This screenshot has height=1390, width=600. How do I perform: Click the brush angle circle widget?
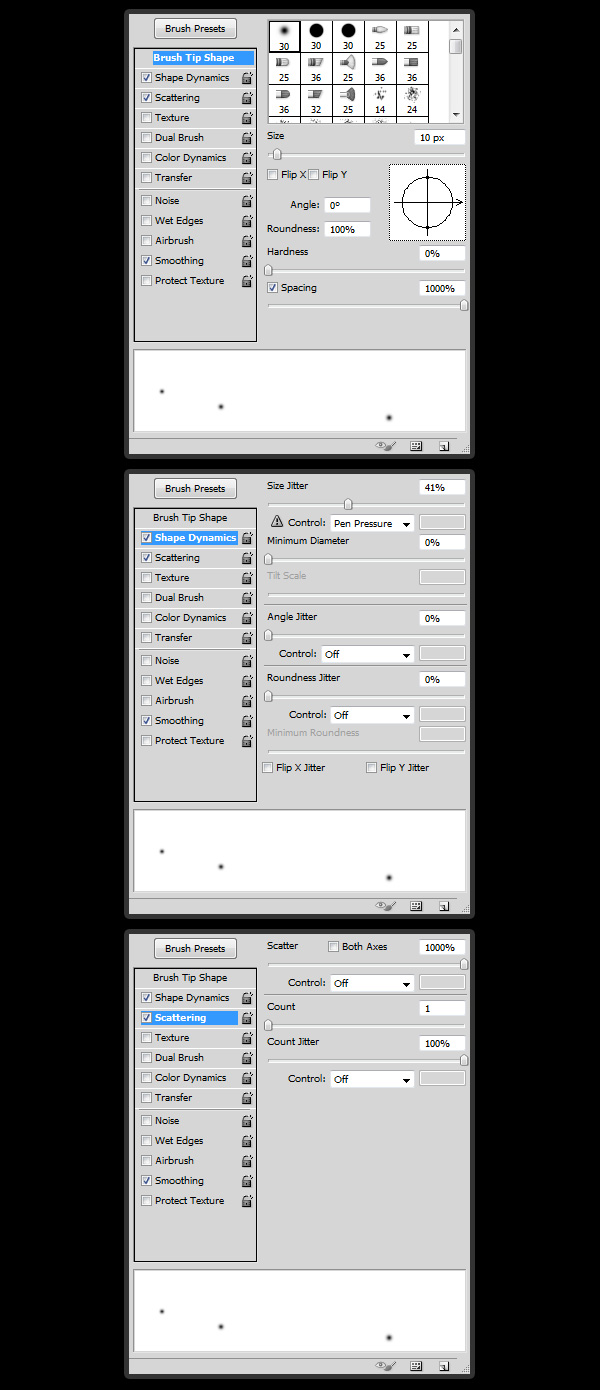coord(427,203)
